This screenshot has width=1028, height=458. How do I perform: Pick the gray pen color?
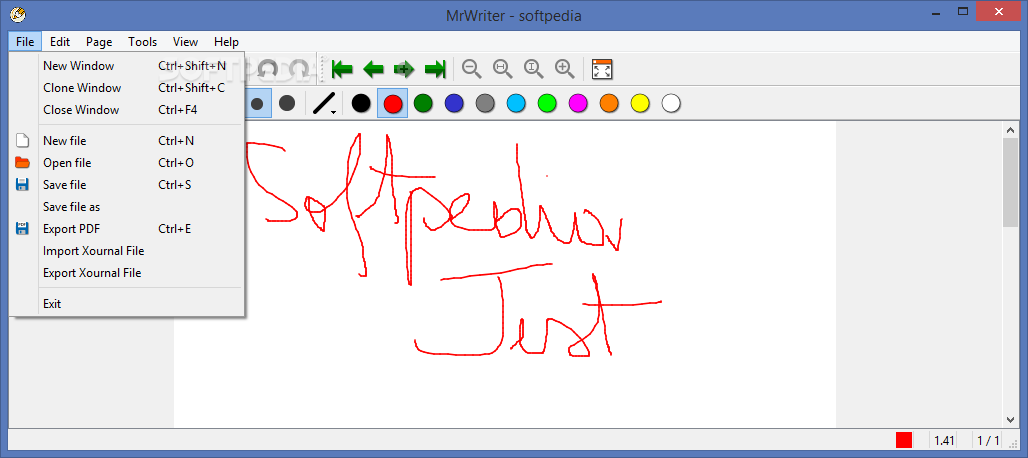[x=484, y=104]
